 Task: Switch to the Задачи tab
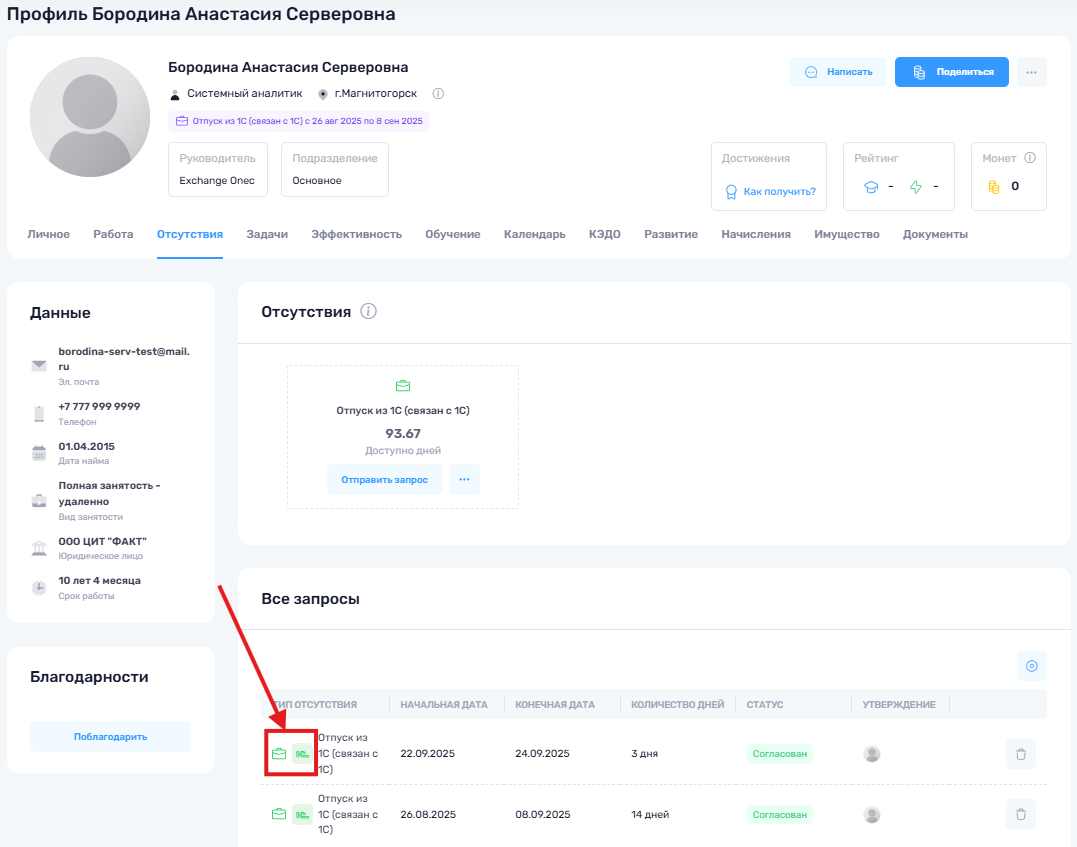click(267, 234)
